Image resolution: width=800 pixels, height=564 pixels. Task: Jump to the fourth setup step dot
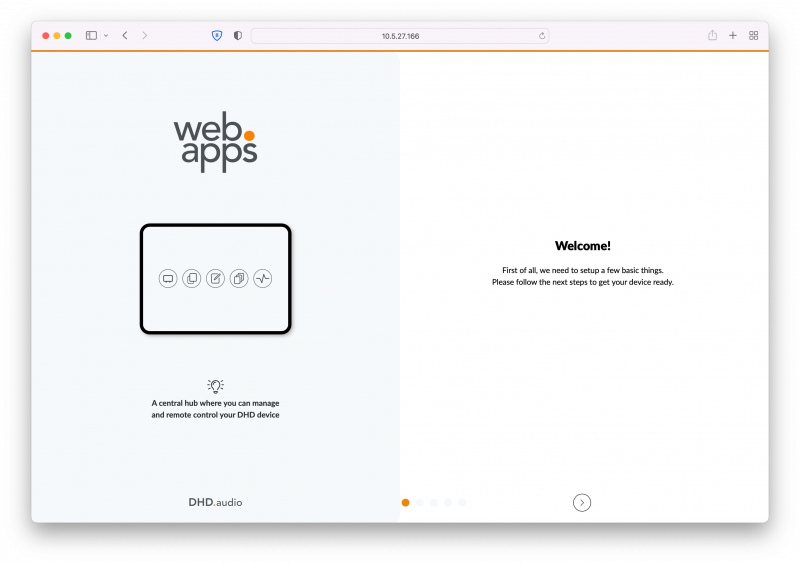pos(448,502)
